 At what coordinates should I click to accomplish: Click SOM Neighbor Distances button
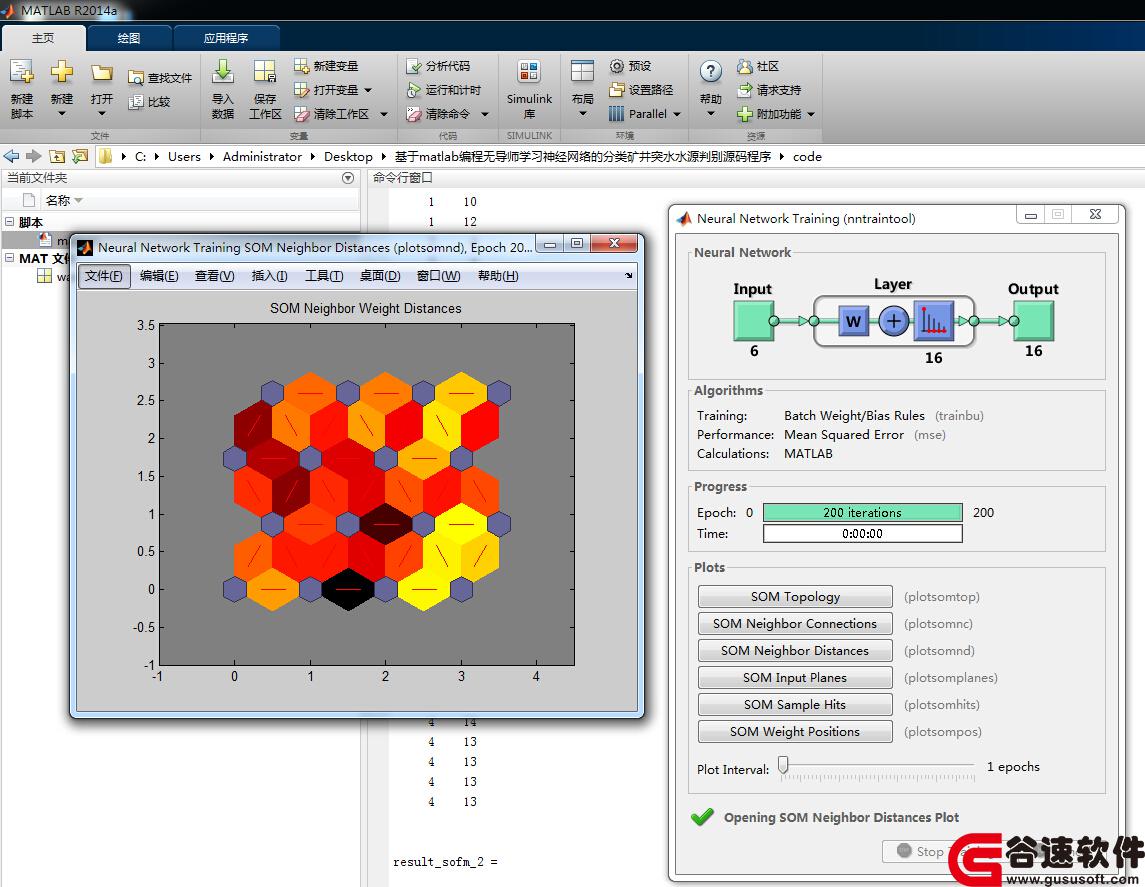(x=795, y=650)
